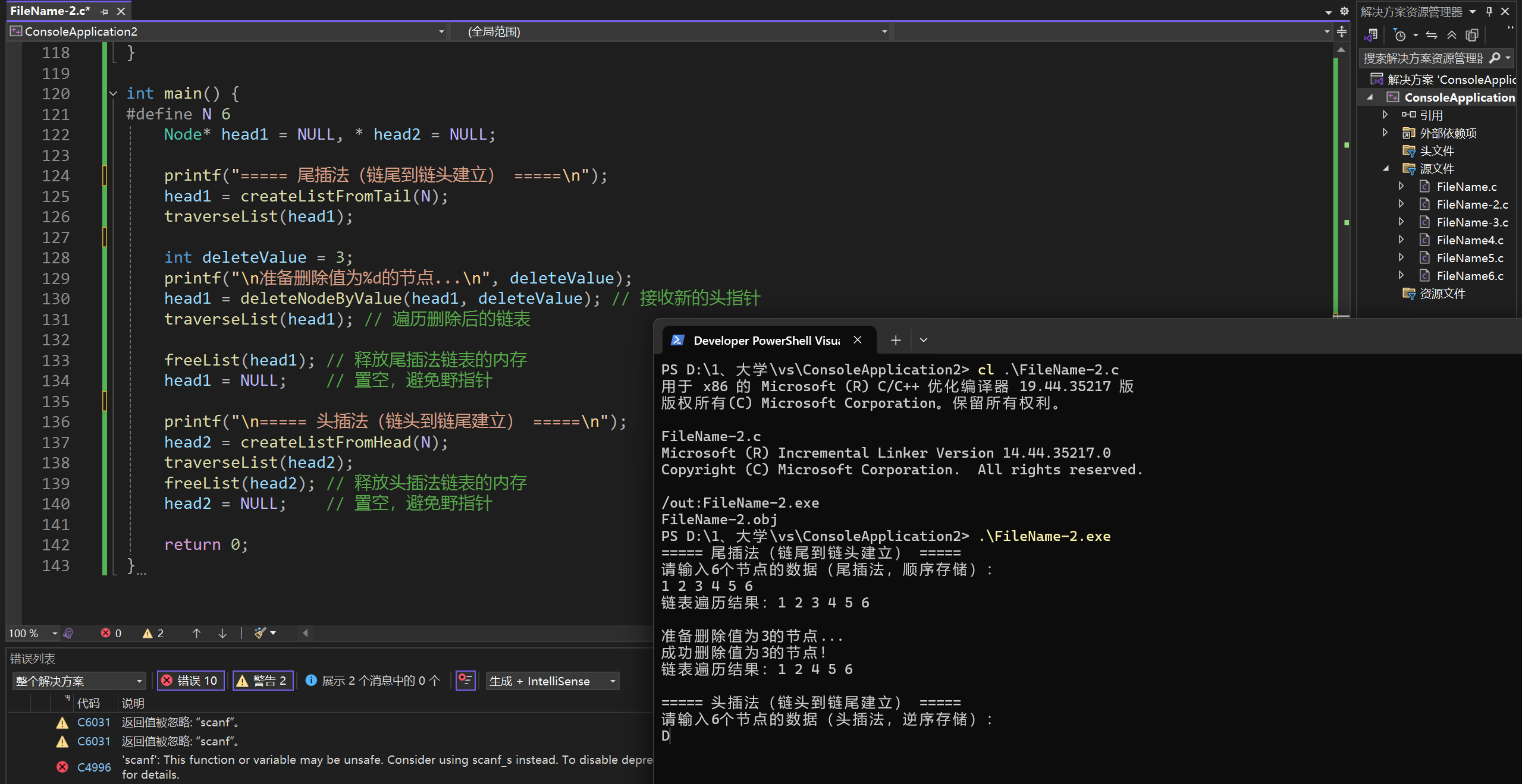Click the code cleanup broom icon
Screen dimensions: 1522x784
click(x=260, y=633)
